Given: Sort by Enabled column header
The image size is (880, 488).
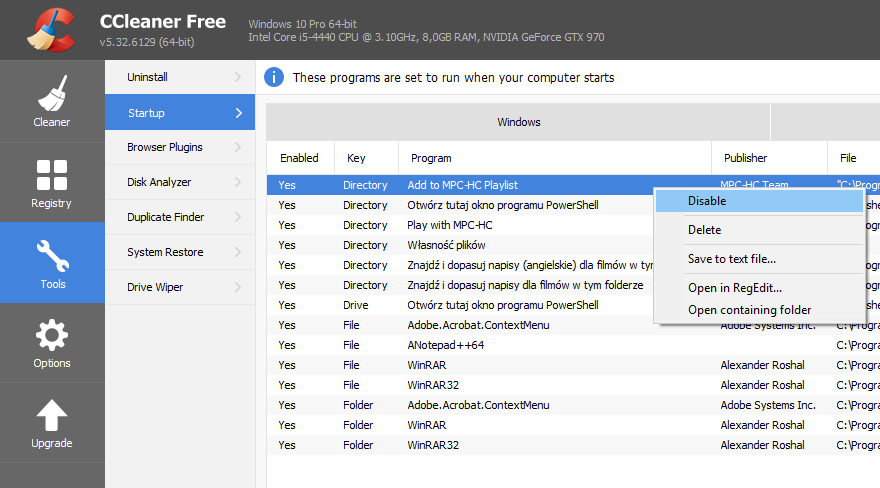Looking at the screenshot, I should click(x=300, y=158).
